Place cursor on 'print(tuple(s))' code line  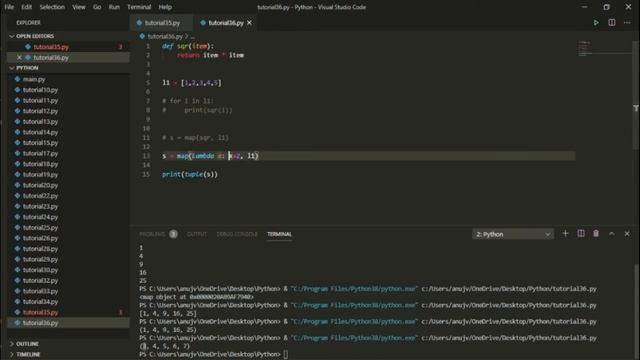tap(190, 175)
